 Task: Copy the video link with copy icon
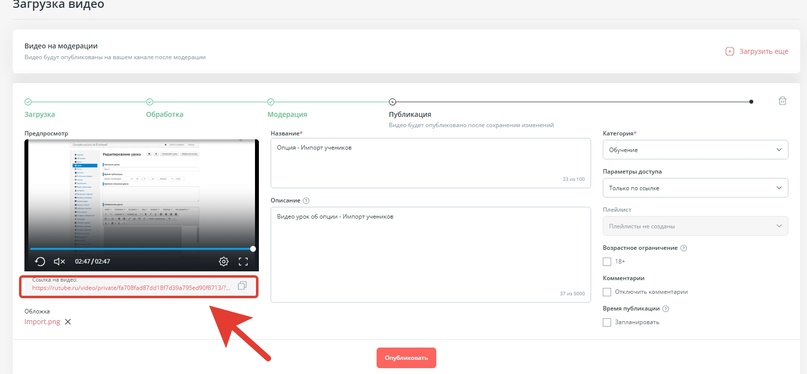(242, 286)
